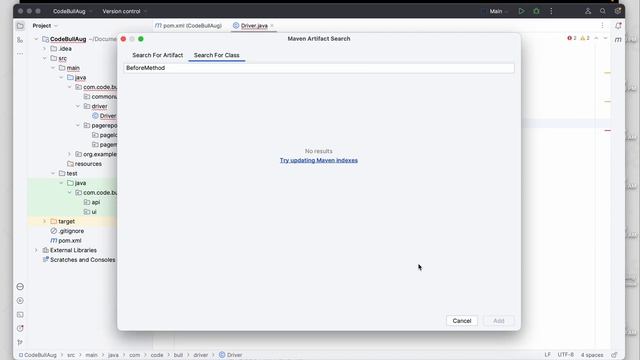Click LF line separator in status bar
The image size is (640, 360).
tap(547, 355)
